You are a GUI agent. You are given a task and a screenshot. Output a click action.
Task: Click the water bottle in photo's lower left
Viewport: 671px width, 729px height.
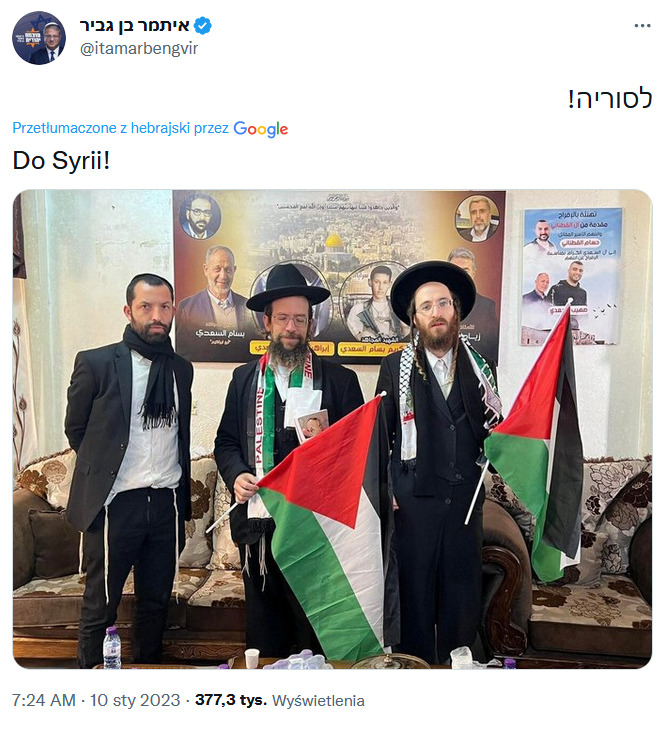(112, 647)
